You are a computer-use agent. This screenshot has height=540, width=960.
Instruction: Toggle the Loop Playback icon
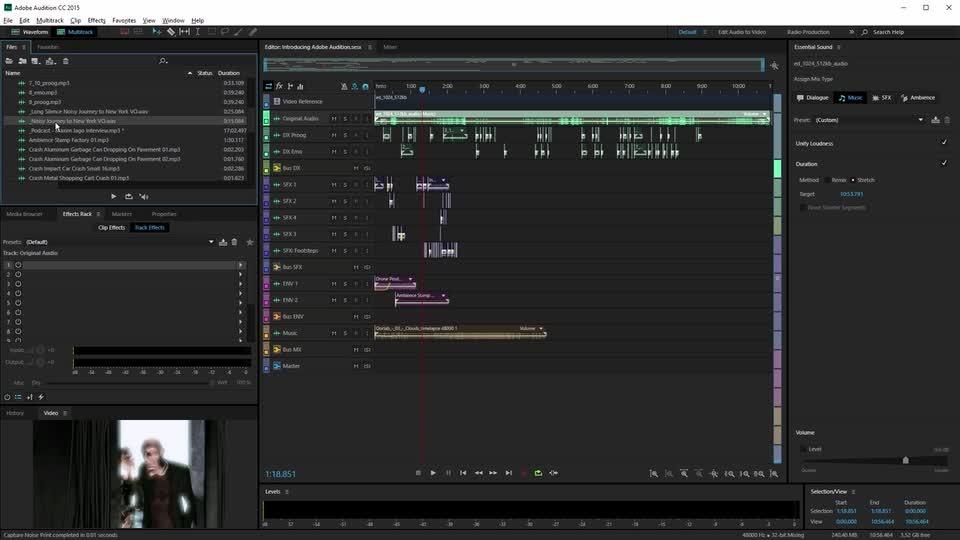[x=538, y=473]
